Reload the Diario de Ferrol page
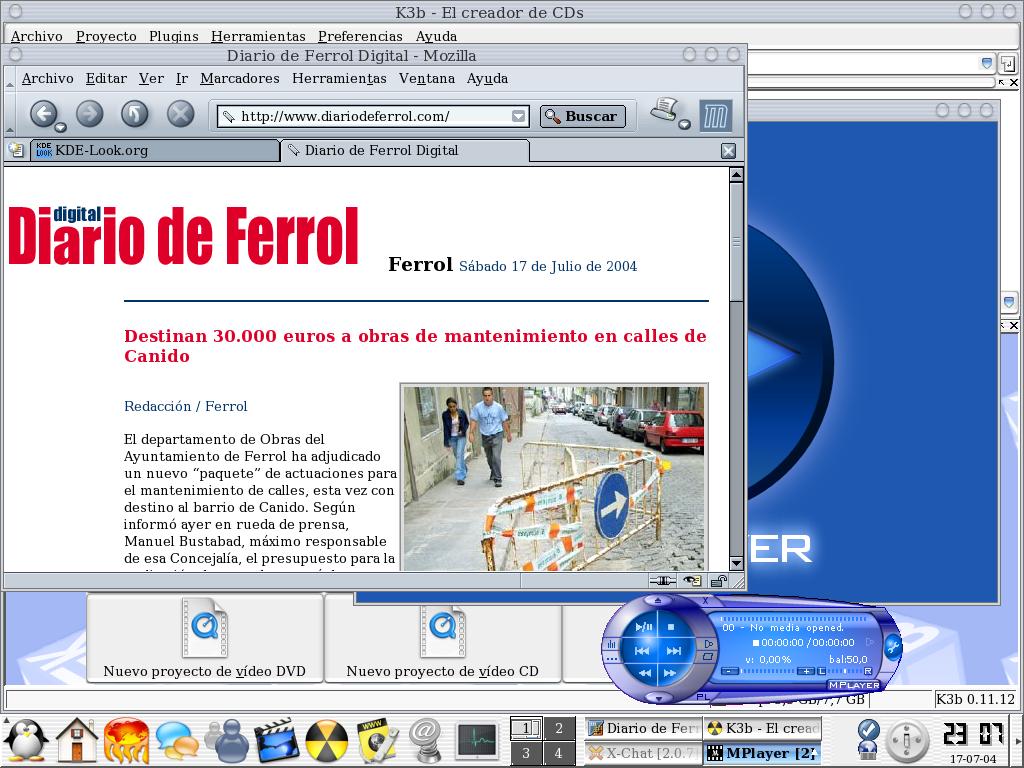This screenshot has width=1024, height=768. 135,114
